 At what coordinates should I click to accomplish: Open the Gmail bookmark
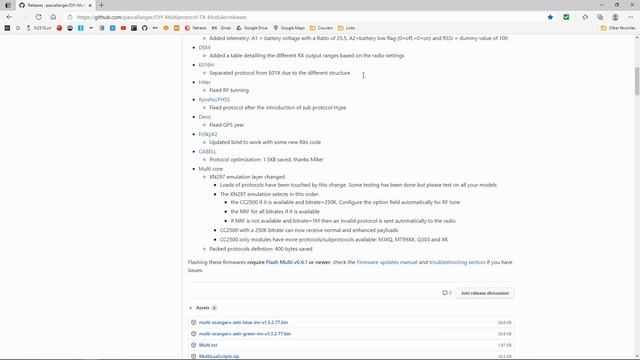coord(221,28)
